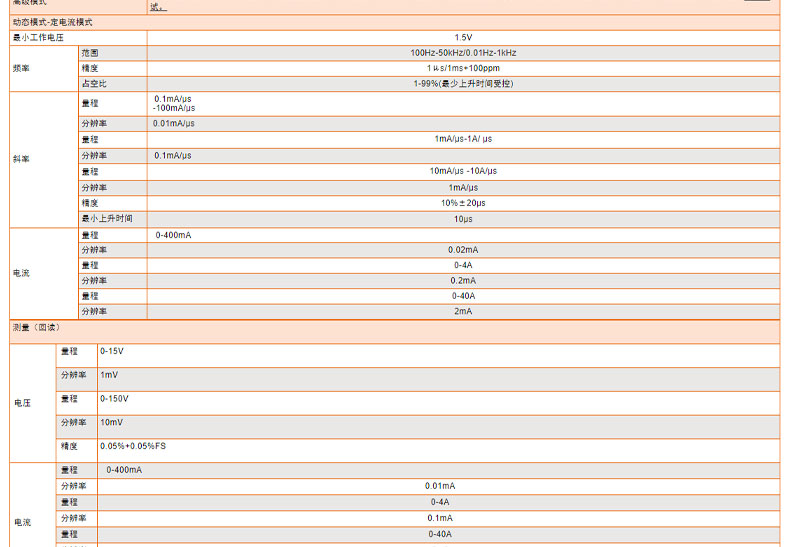Select the 1.5V minimum voltage value

463,37
